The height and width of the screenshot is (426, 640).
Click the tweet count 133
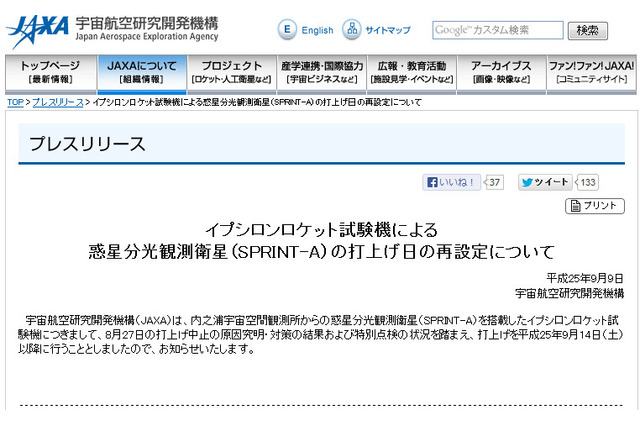[x=588, y=182]
